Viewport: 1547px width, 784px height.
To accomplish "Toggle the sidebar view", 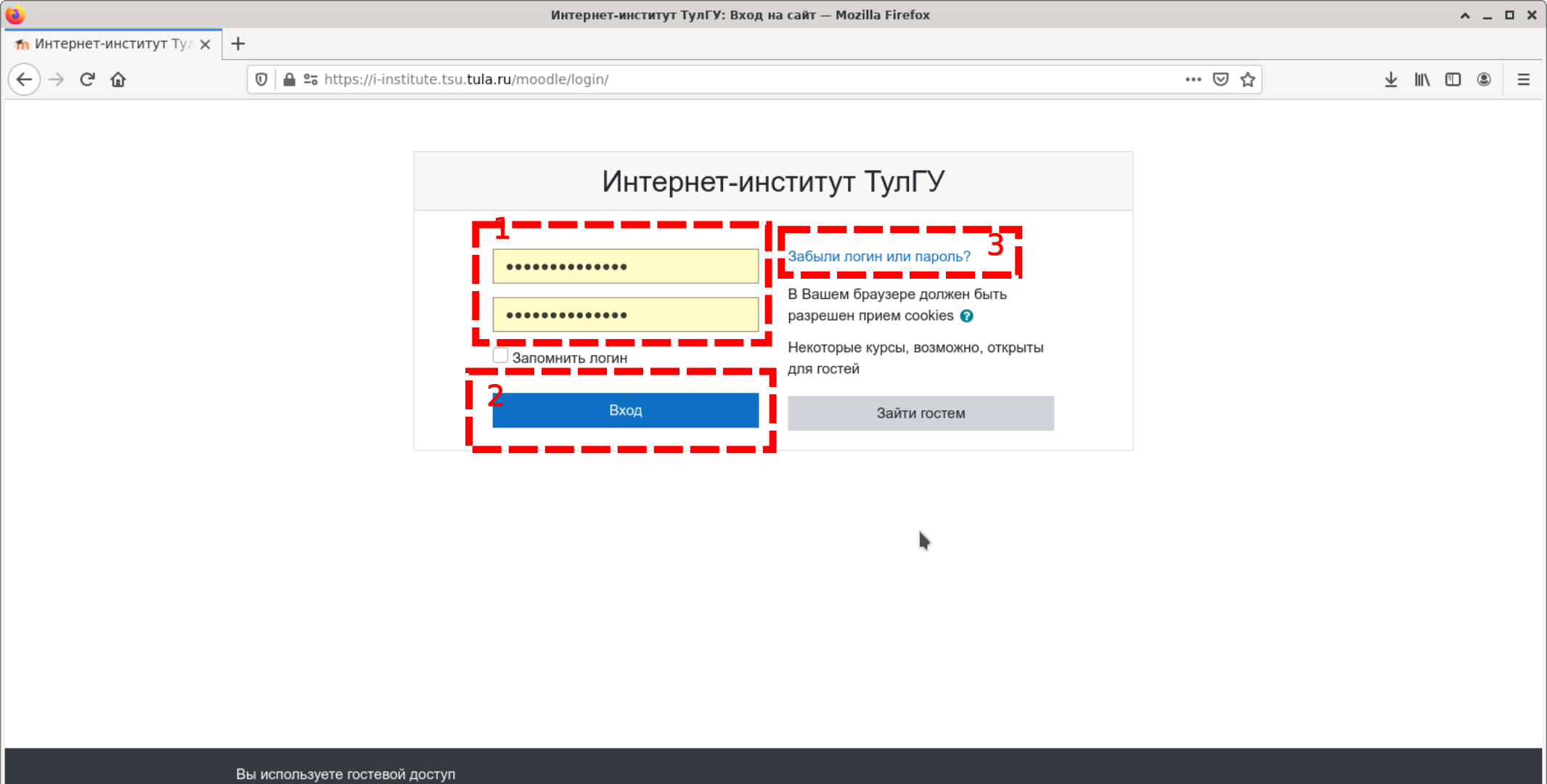I will click(x=1453, y=80).
